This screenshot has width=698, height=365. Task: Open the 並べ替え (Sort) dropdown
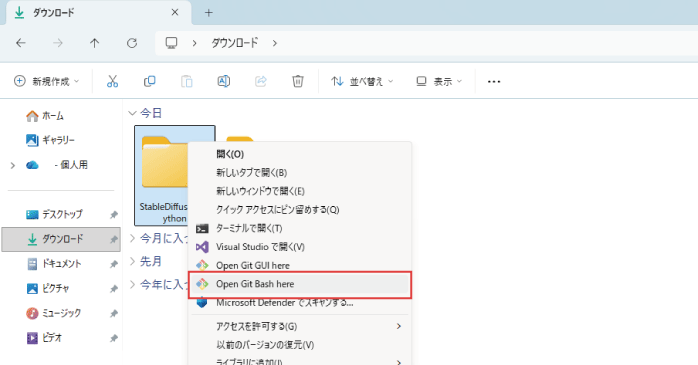point(362,81)
